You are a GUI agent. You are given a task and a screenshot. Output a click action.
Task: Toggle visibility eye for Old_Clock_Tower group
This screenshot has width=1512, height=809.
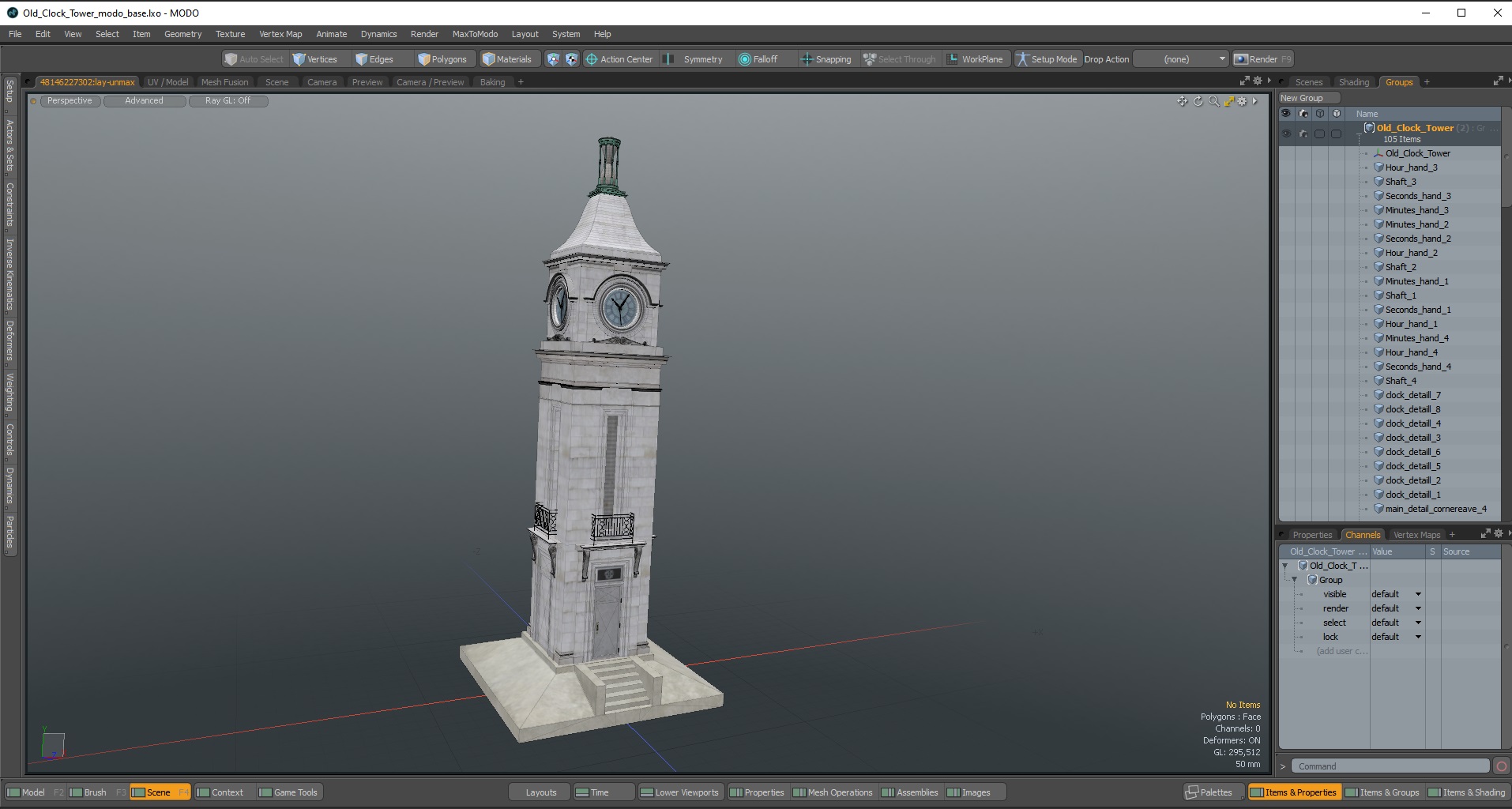click(x=1286, y=134)
